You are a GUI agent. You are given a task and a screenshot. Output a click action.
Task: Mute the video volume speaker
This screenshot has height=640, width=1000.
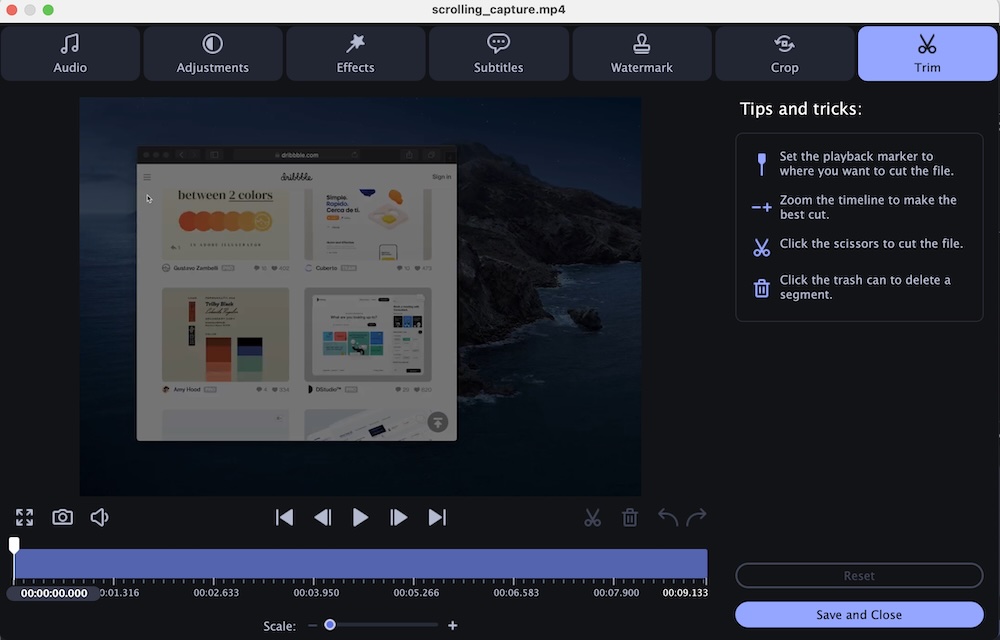[99, 517]
